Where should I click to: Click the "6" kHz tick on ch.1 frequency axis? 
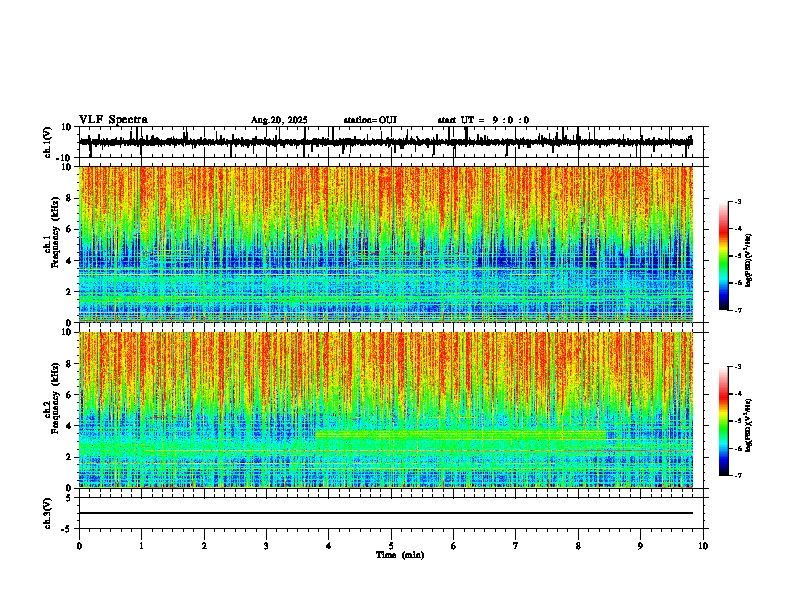69,229
